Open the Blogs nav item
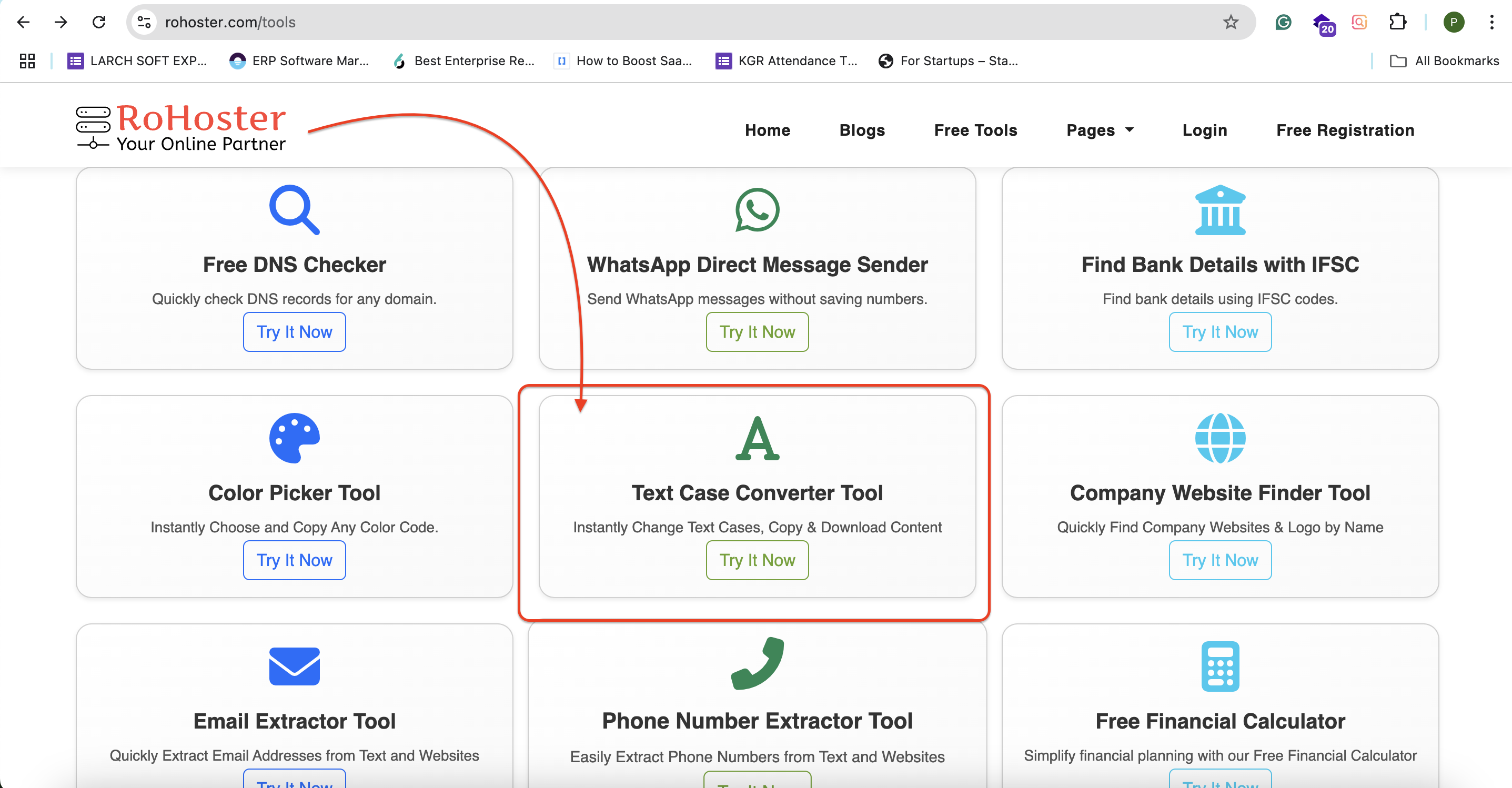Image resolution: width=1512 pixels, height=788 pixels. [862, 130]
